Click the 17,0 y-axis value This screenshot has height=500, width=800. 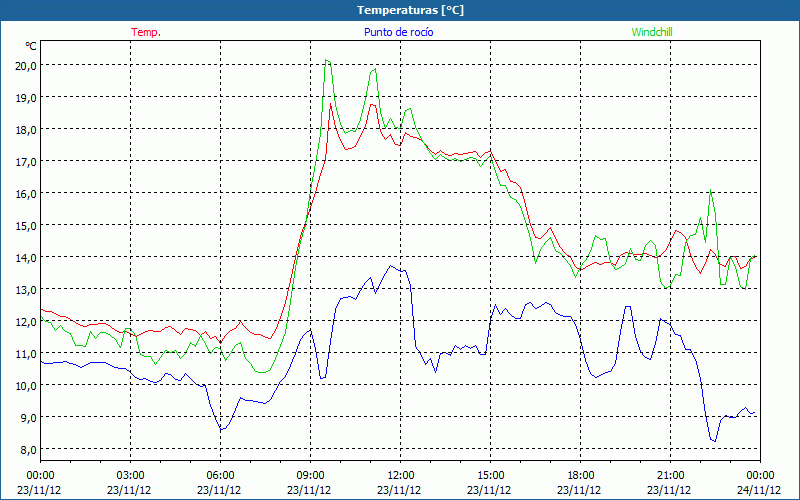click(x=25, y=161)
